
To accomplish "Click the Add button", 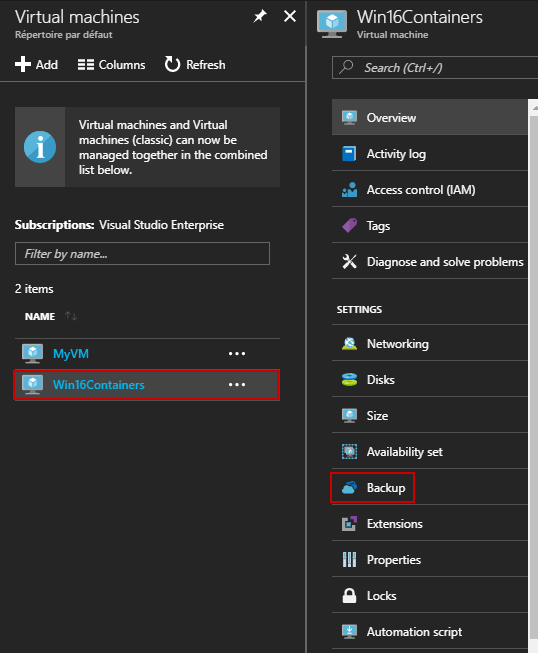I will (x=36, y=65).
